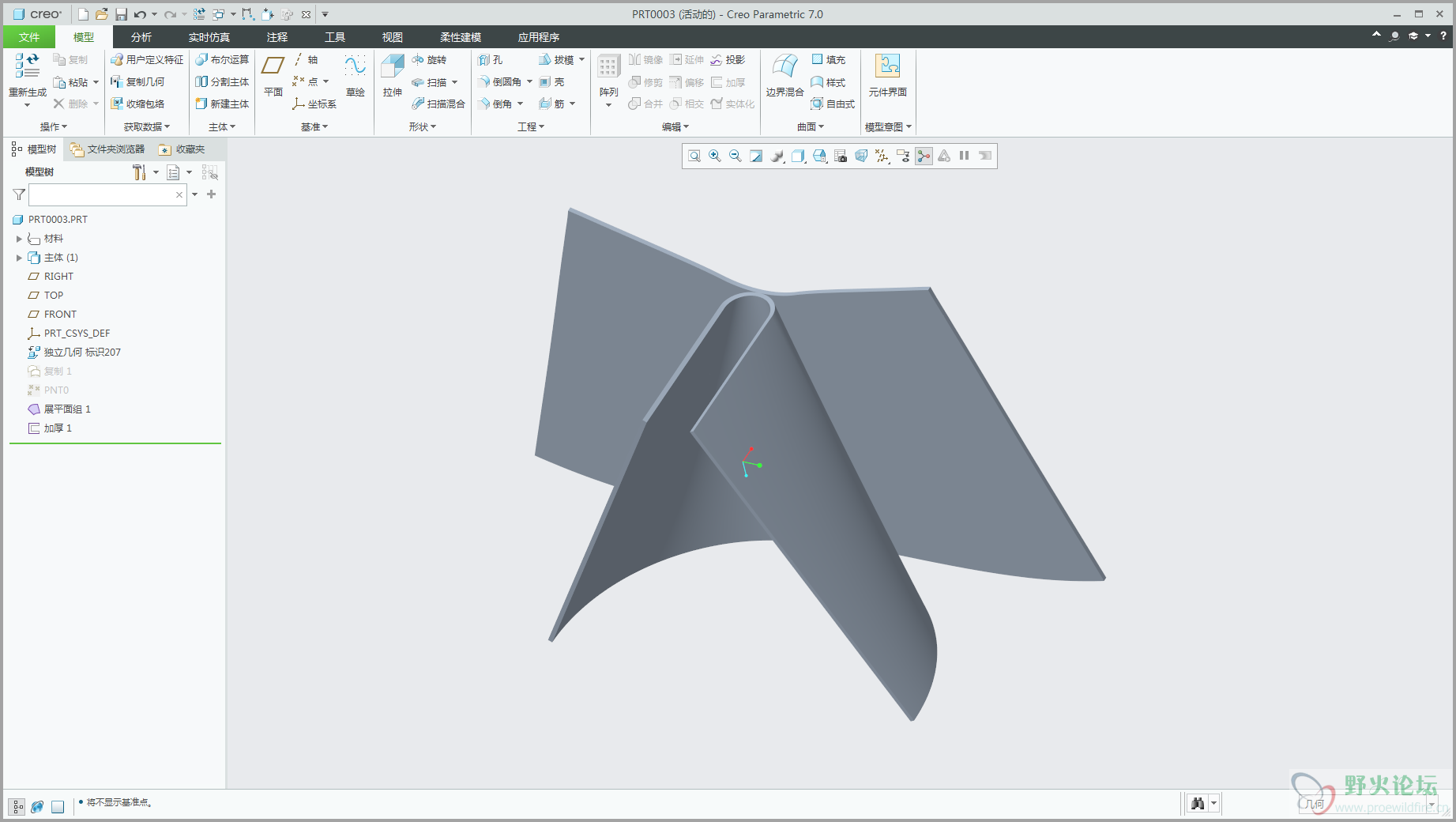Expand the 主体 (1) tree node

coord(19,258)
